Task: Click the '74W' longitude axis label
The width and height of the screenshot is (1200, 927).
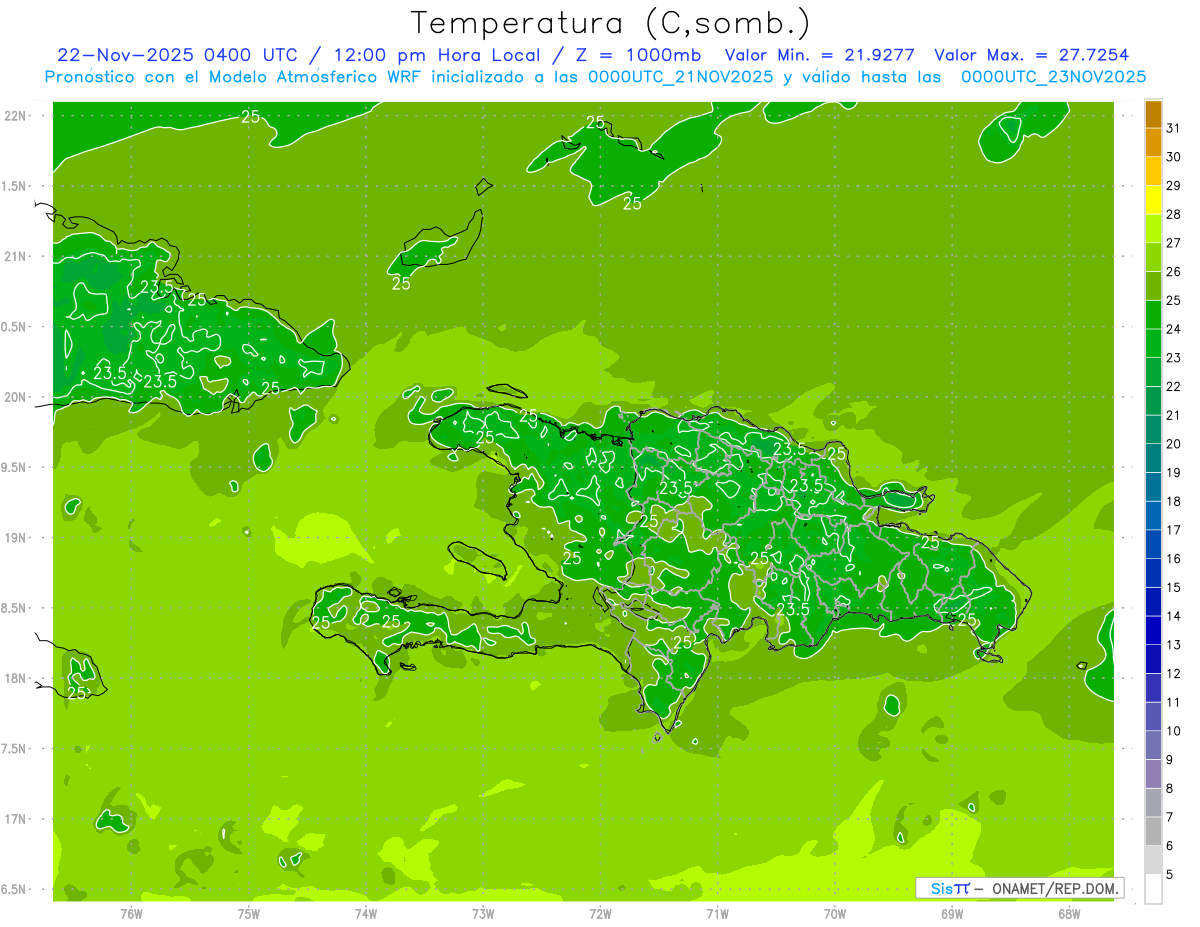Action: (366, 914)
